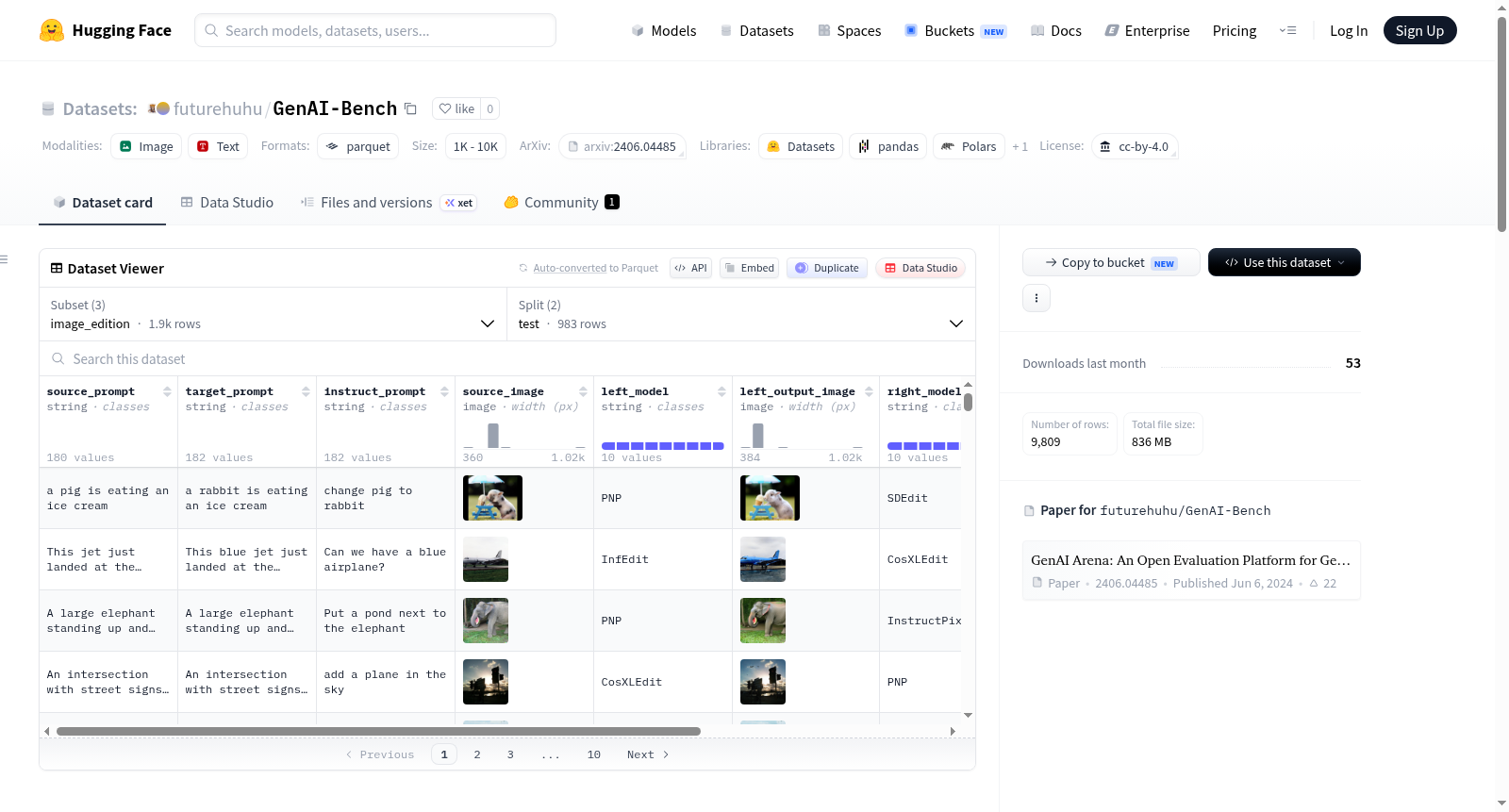
Task: Click Copy to bucket
Action: (1111, 262)
